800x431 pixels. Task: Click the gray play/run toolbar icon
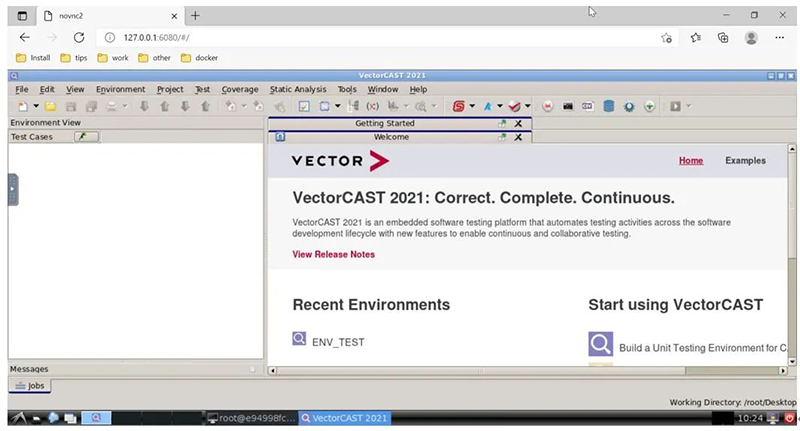coord(676,107)
